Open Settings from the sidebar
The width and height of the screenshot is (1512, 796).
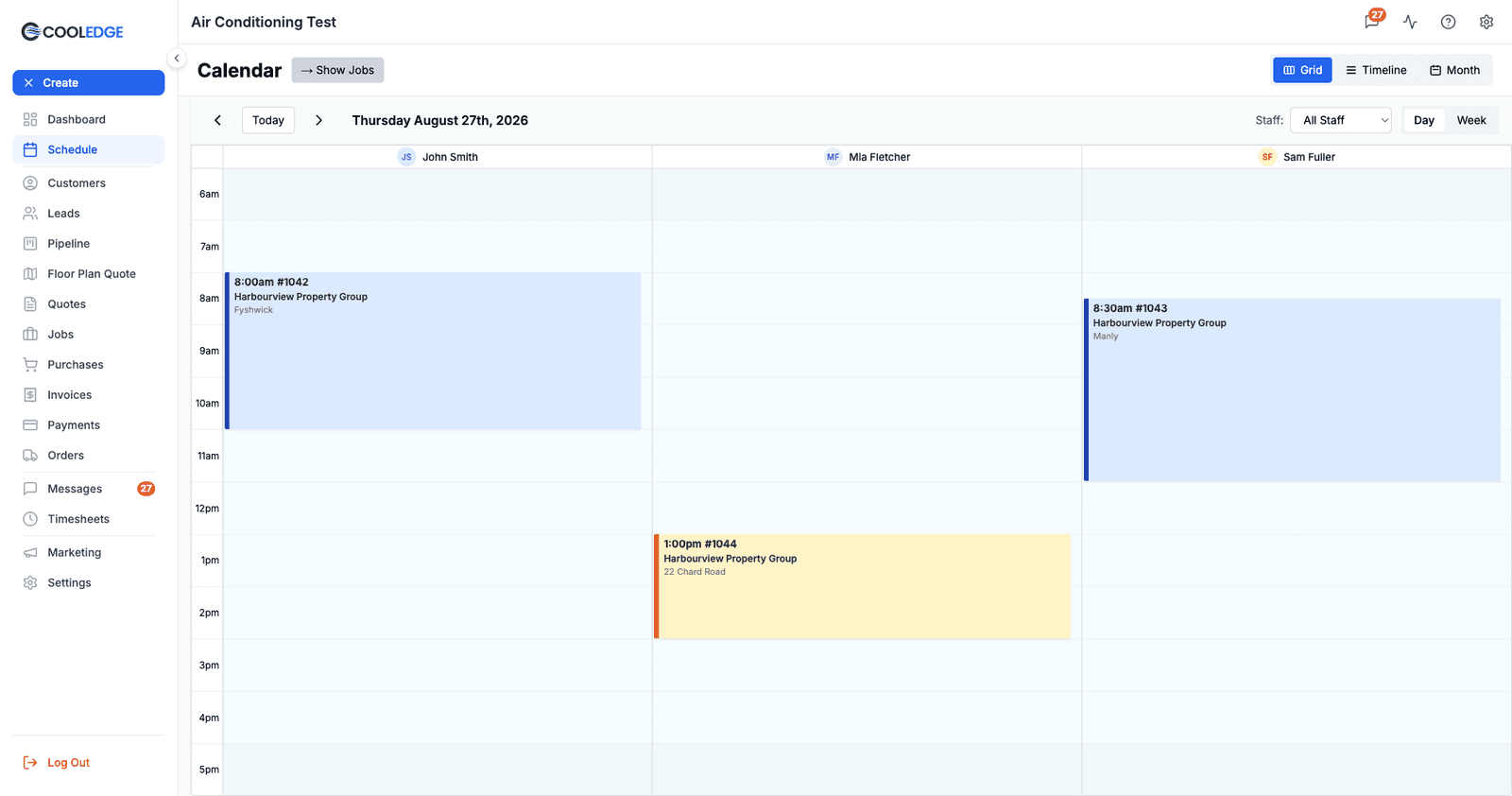click(88, 583)
